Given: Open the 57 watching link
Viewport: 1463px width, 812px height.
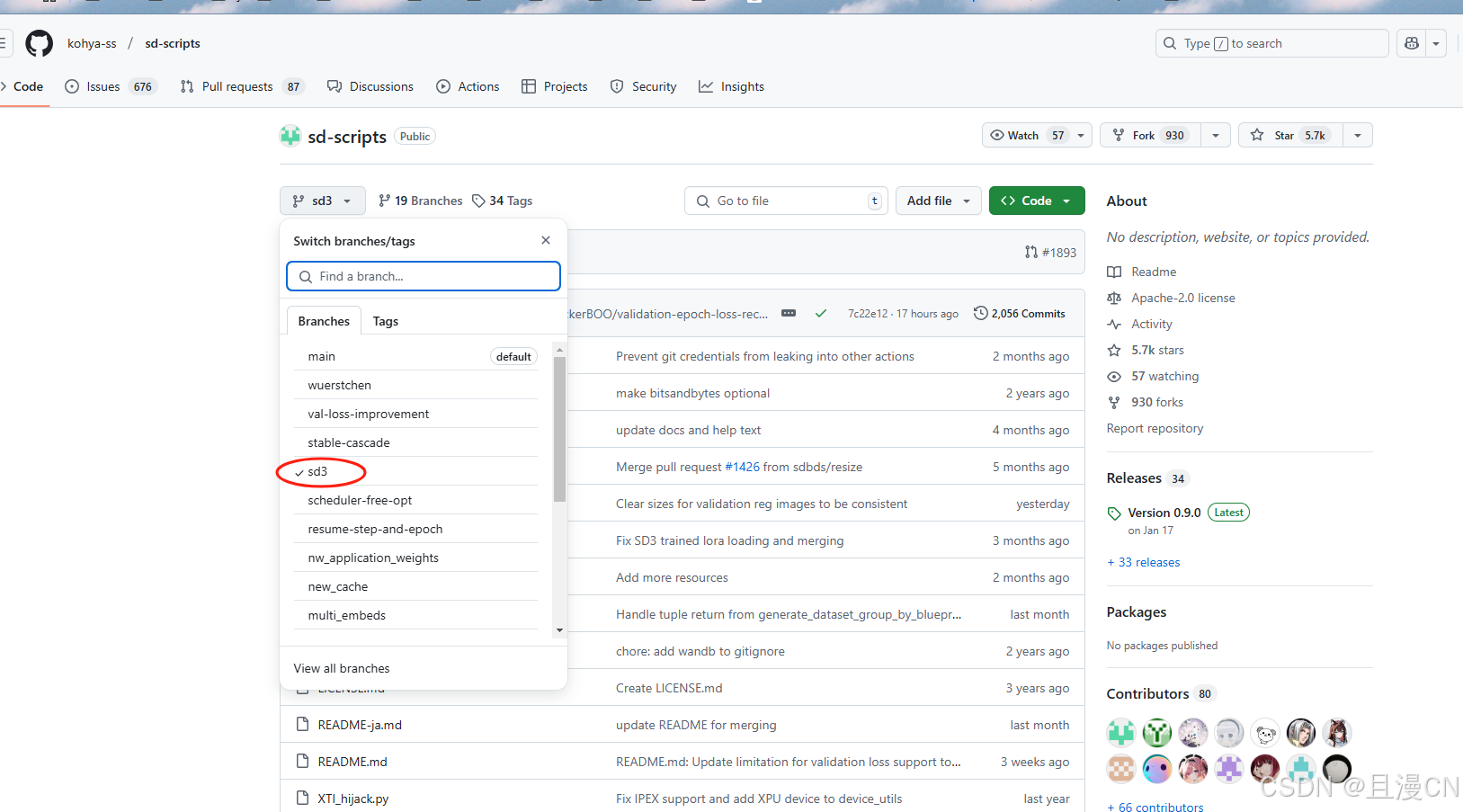Looking at the screenshot, I should 1154,376.
